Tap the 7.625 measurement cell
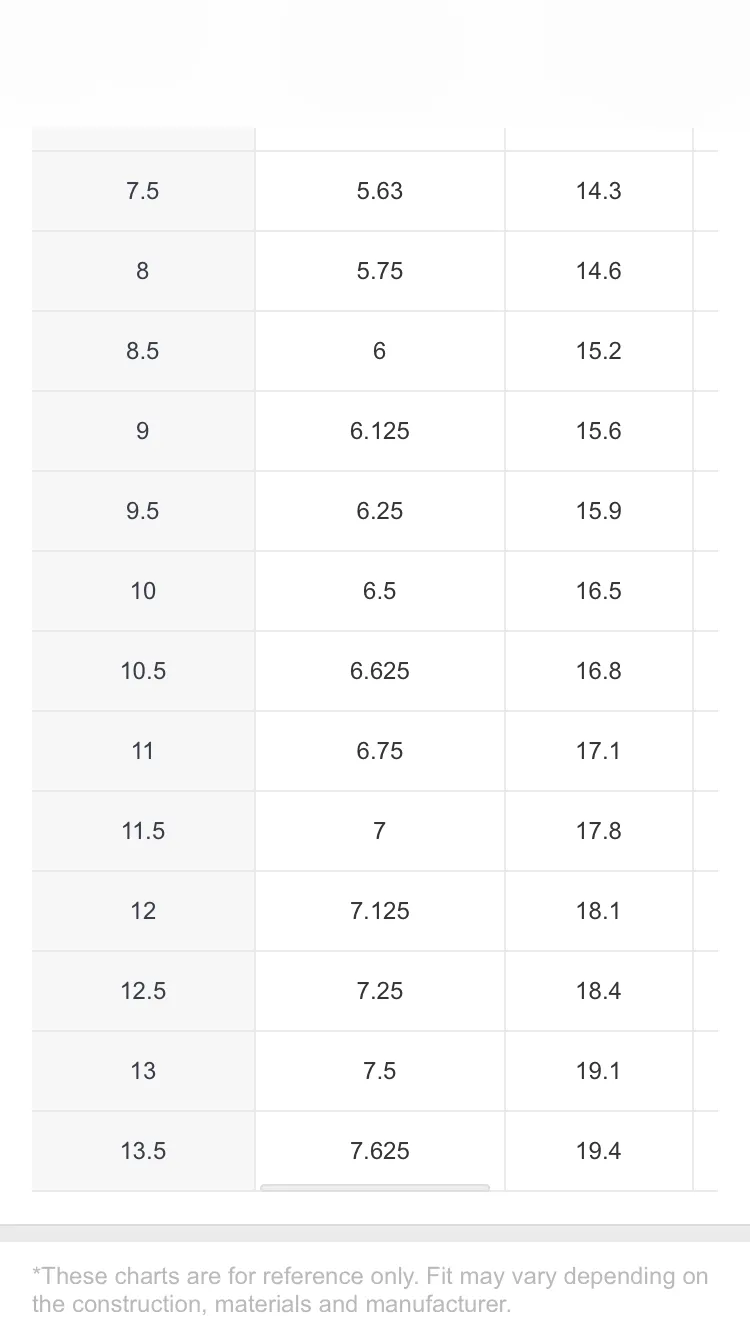 pos(380,1151)
